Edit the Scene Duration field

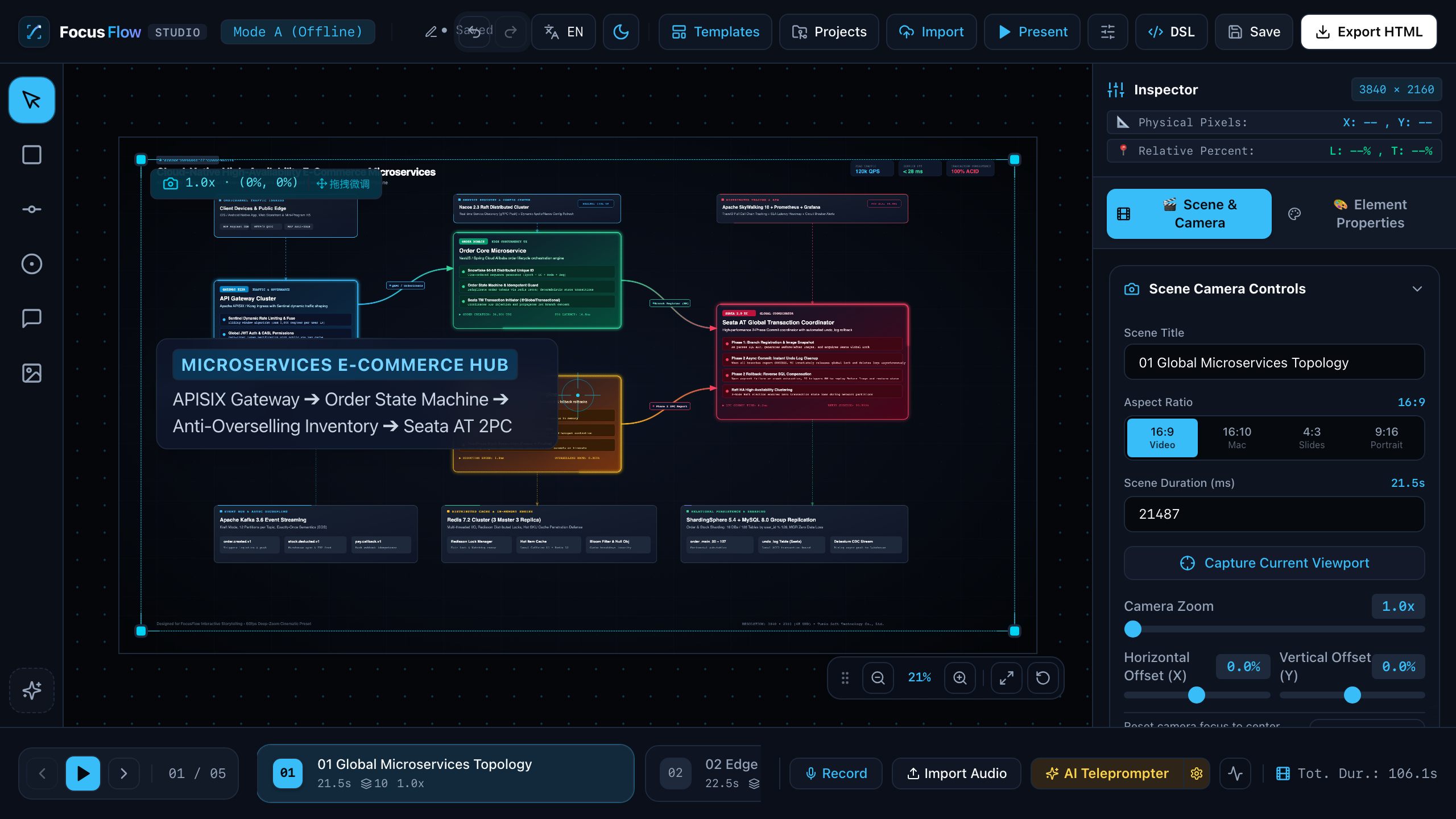(1274, 514)
